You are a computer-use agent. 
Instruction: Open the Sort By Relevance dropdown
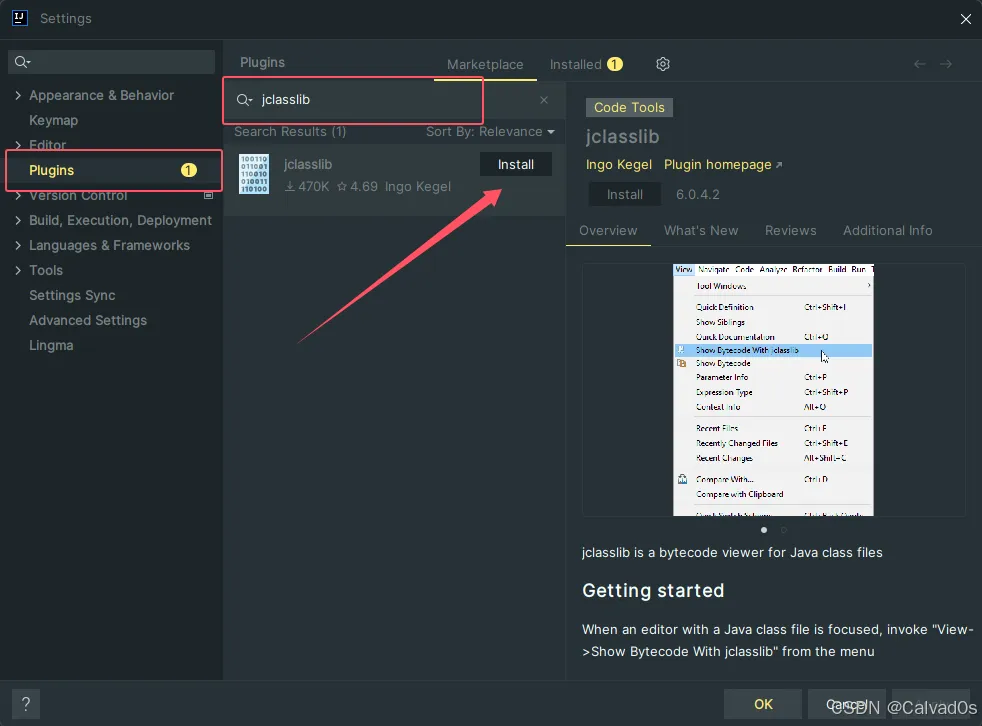coord(490,132)
